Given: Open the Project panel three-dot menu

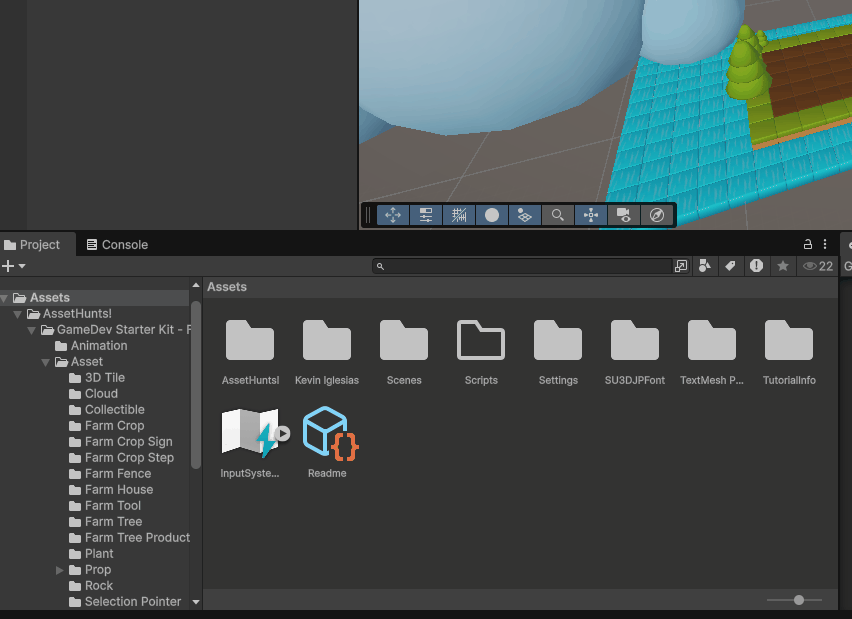Looking at the screenshot, I should tap(825, 244).
